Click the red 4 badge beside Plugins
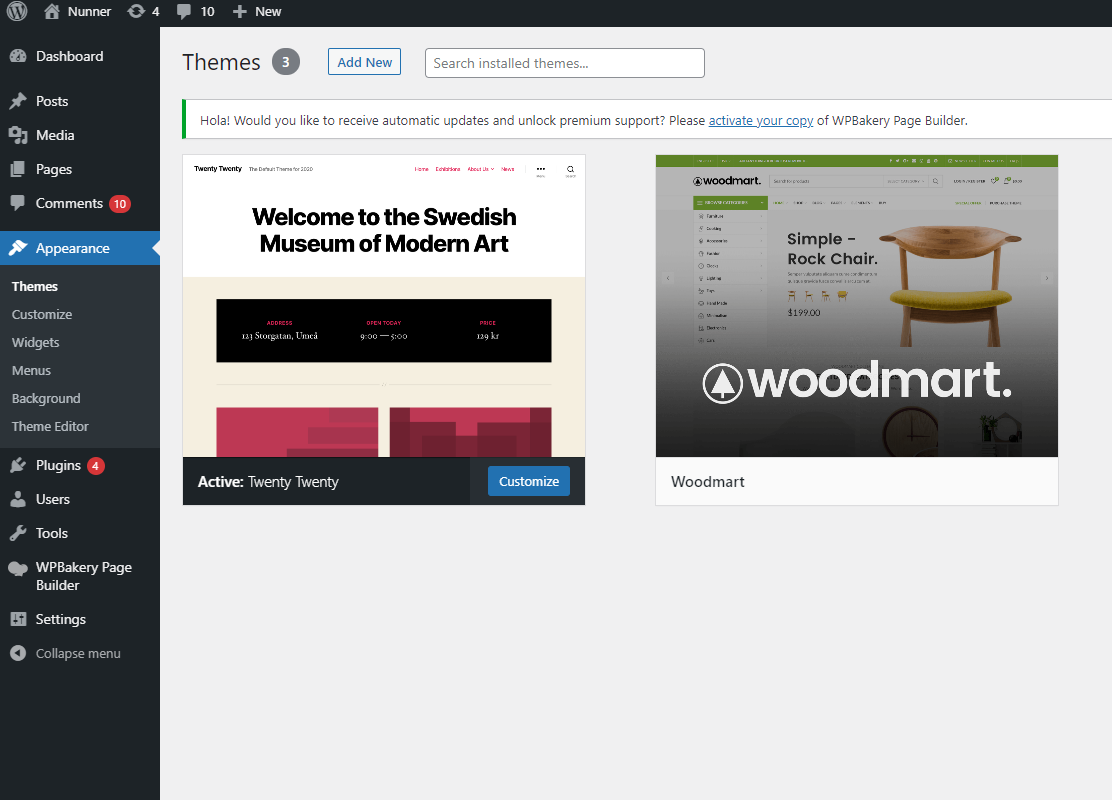1112x800 pixels. pyautogui.click(x=96, y=466)
